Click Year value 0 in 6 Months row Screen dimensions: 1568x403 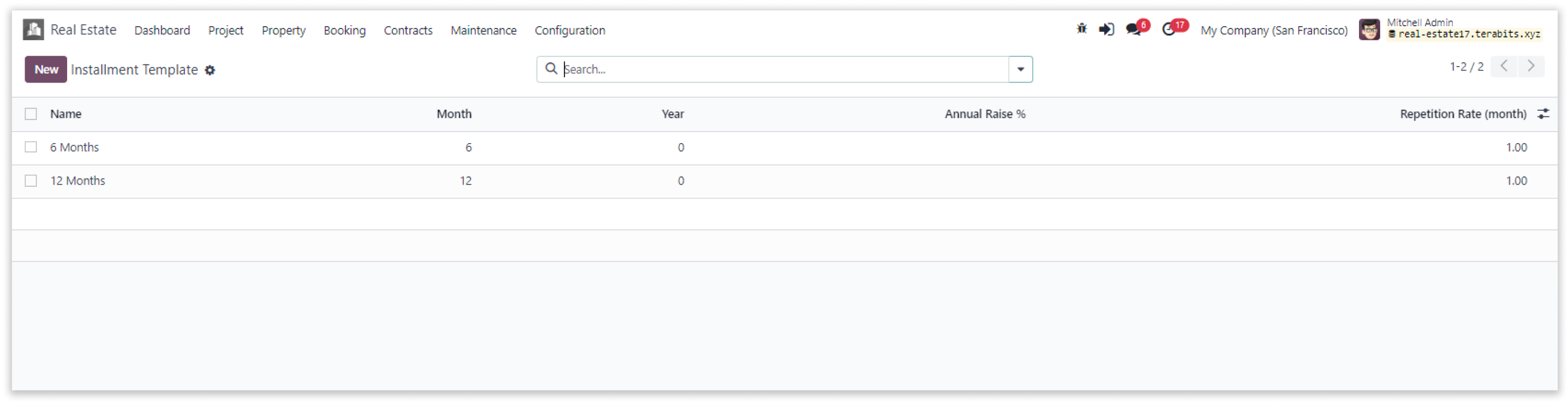pyautogui.click(x=681, y=147)
